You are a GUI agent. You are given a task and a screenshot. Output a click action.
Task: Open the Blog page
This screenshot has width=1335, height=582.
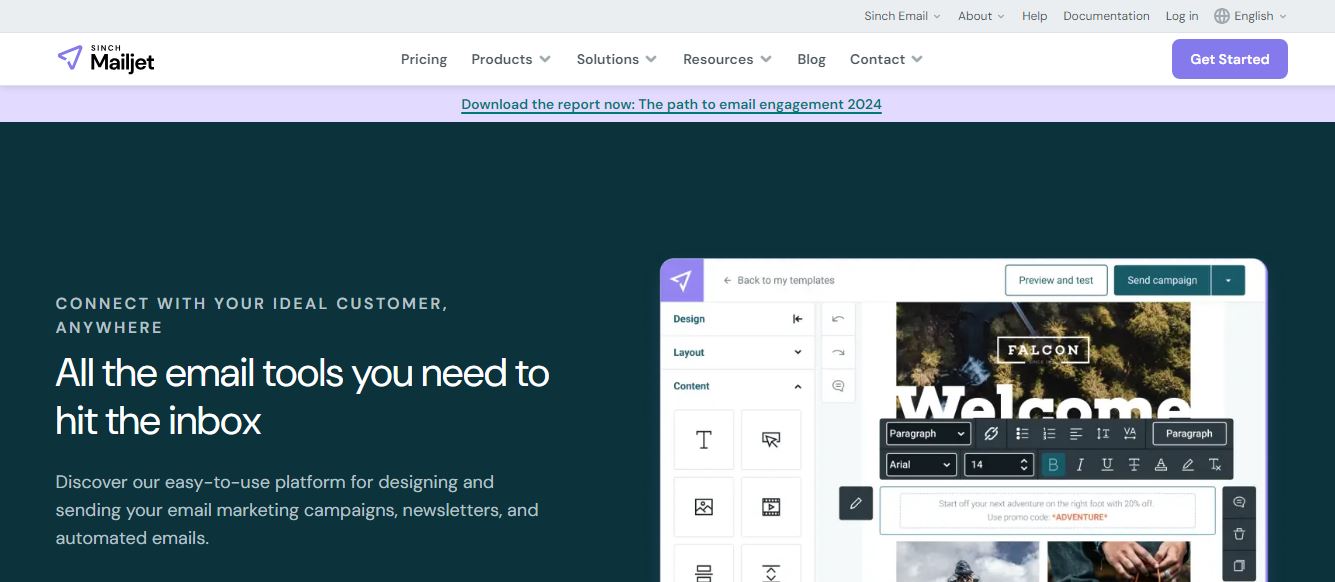click(x=812, y=59)
